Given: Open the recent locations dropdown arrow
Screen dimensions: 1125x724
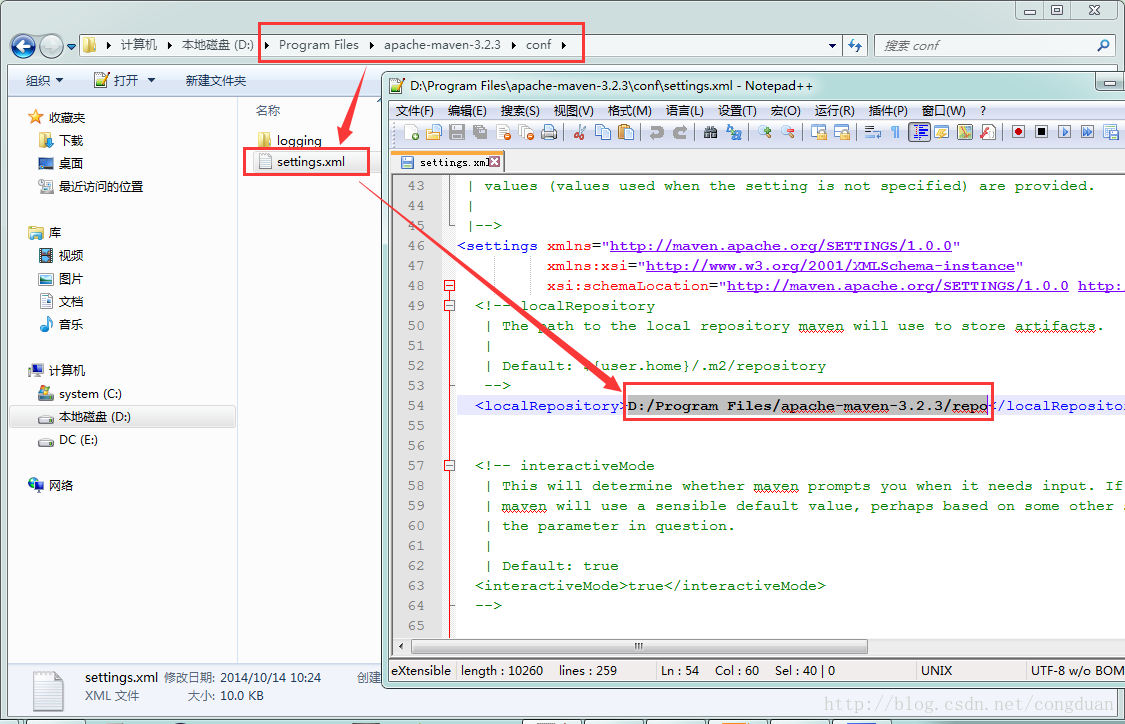Looking at the screenshot, I should point(71,47).
